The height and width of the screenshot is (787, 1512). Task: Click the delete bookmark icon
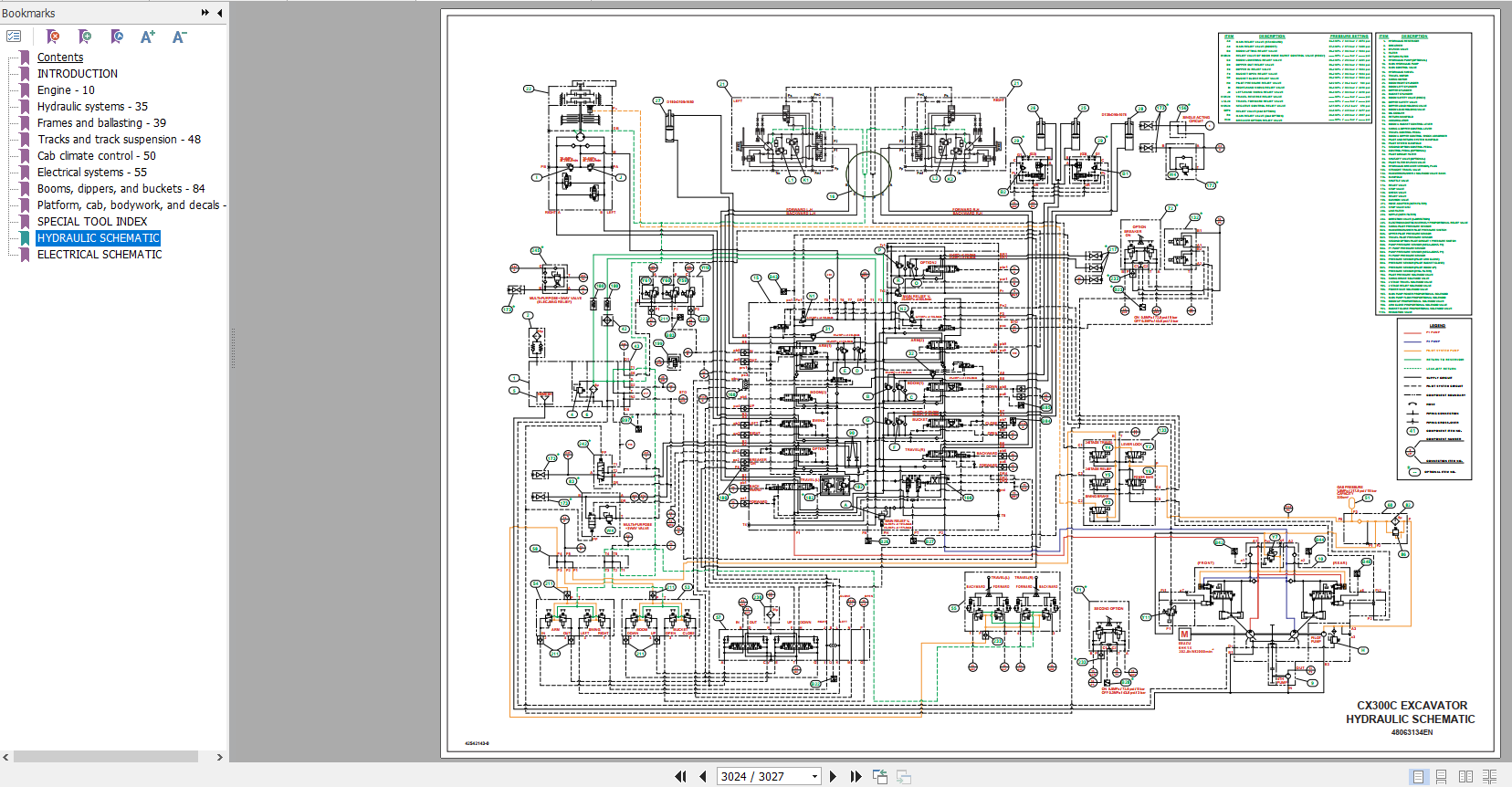[x=53, y=37]
